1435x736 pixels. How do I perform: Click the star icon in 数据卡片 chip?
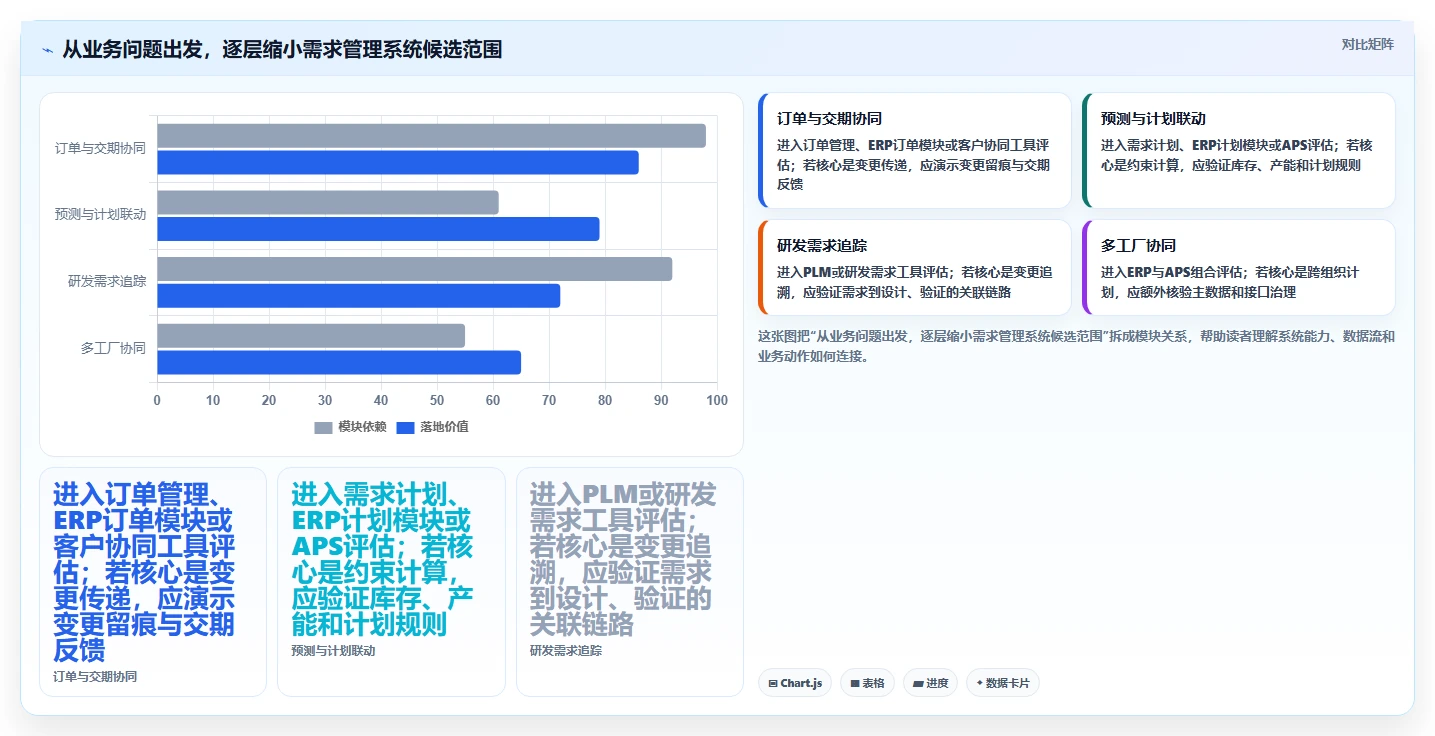(979, 683)
